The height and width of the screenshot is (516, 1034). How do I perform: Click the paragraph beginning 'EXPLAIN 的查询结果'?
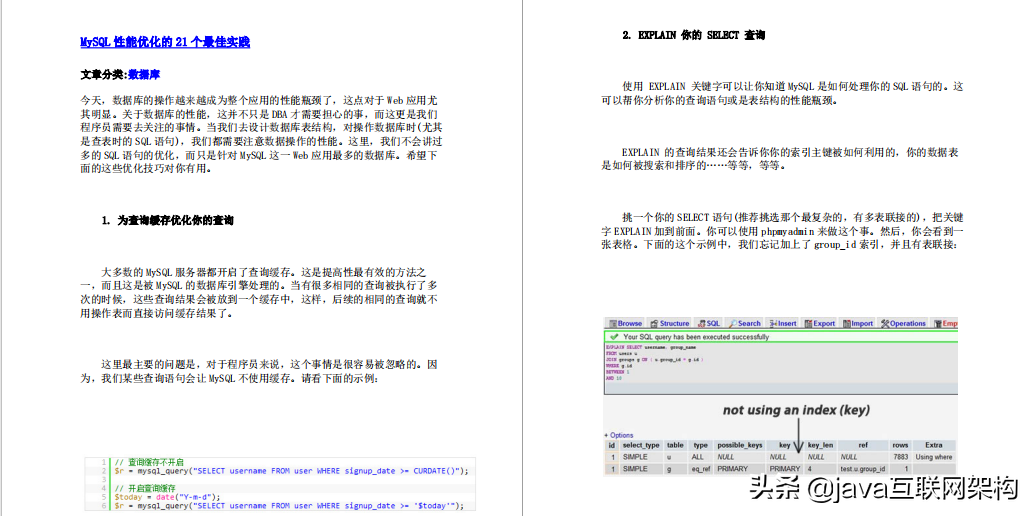[x=781, y=159]
